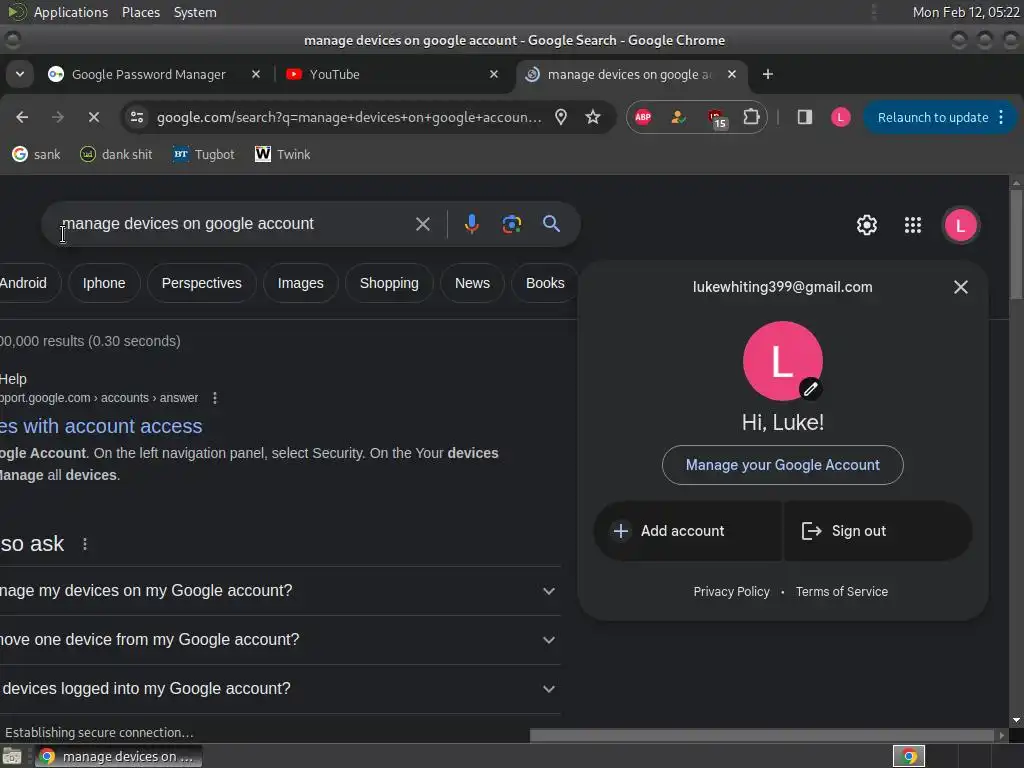The width and height of the screenshot is (1024, 768).
Task: Start search by voice microphone
Action: click(x=472, y=224)
